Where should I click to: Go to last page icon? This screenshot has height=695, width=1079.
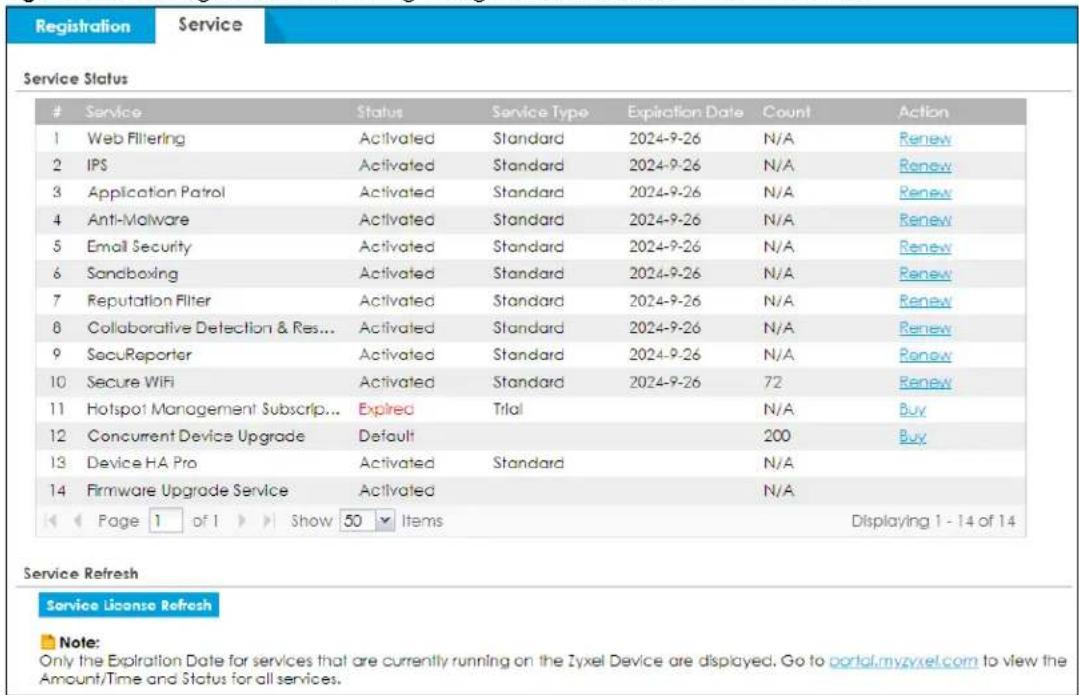pos(268,521)
